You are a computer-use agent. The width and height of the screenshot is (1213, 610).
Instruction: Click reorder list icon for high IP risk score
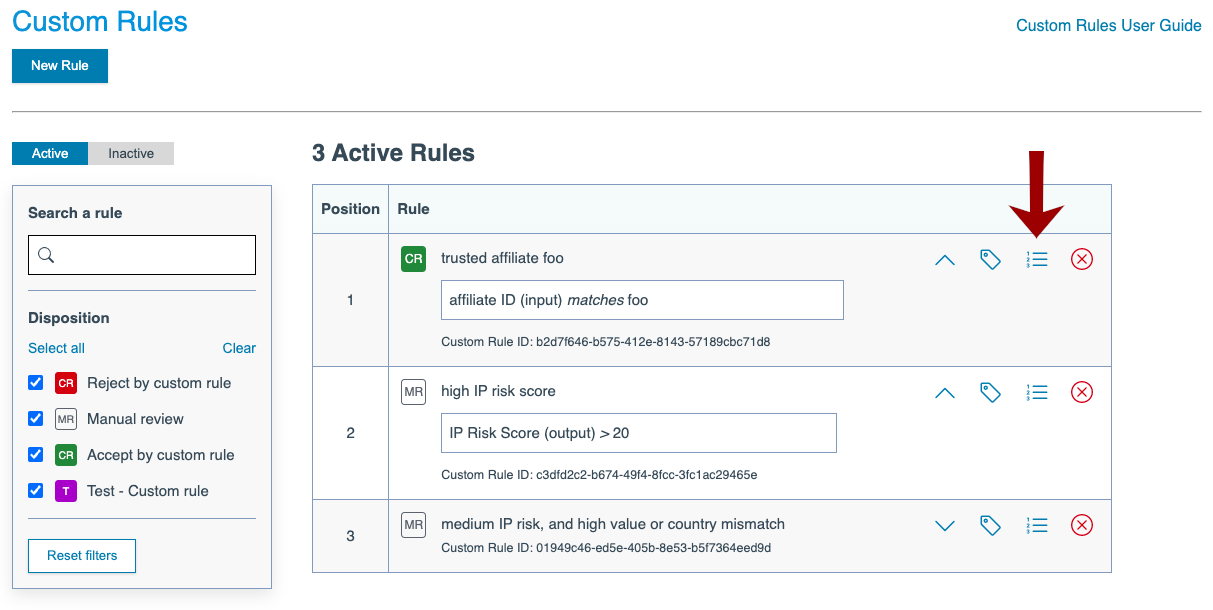pos(1037,393)
